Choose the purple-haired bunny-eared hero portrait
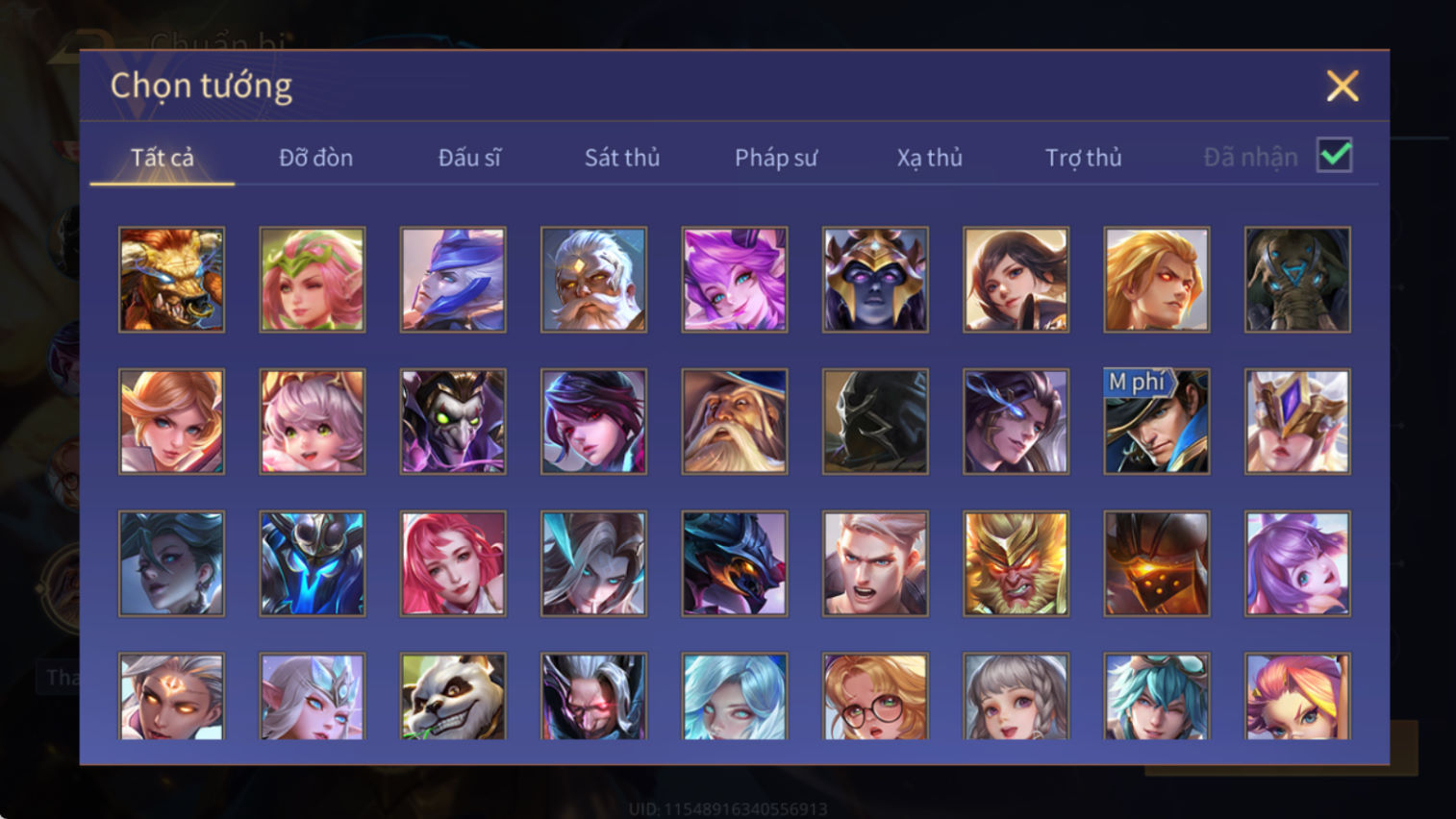The image size is (1456, 819). tap(1297, 563)
